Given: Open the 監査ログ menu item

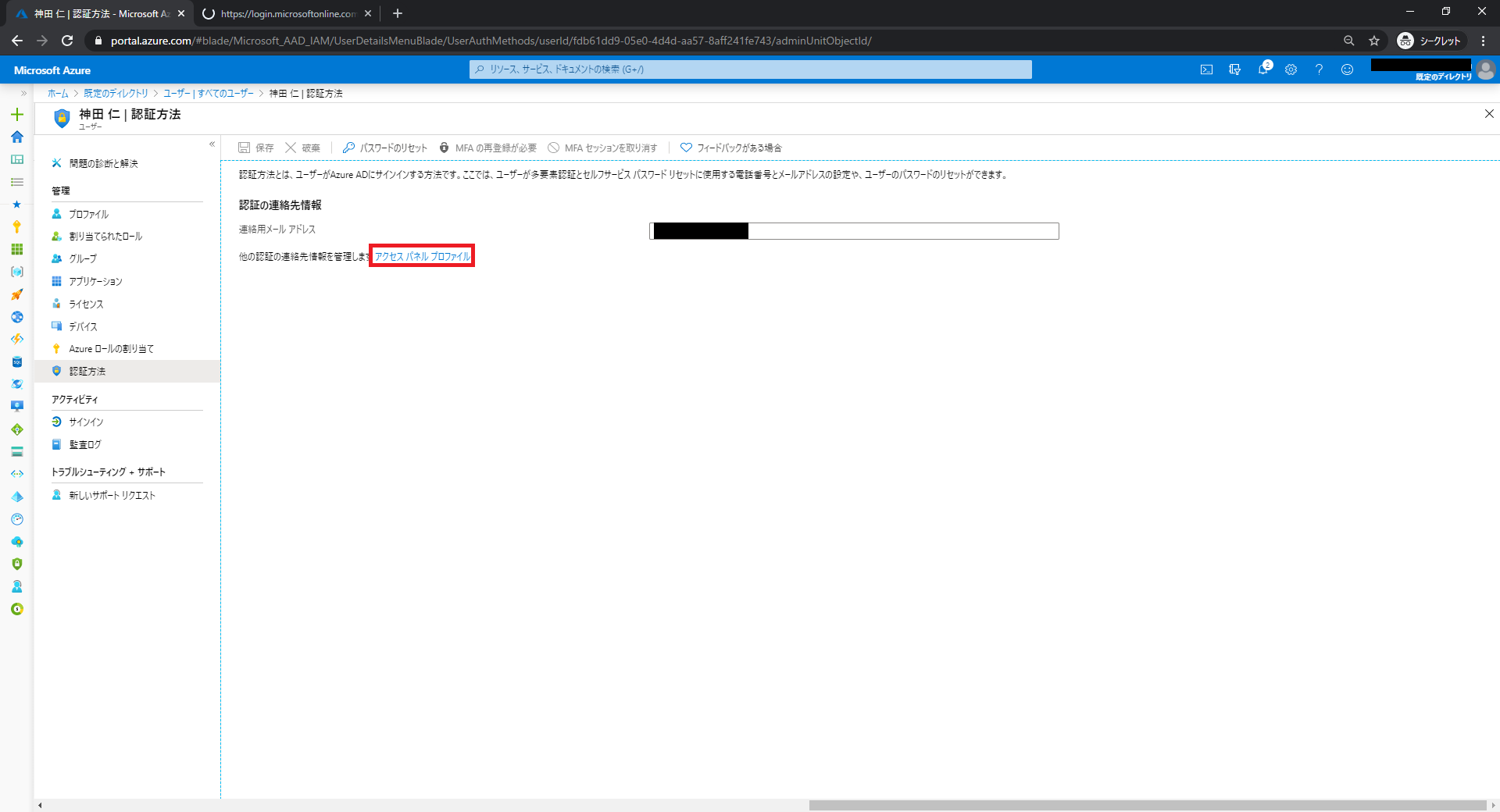Looking at the screenshot, I should [x=84, y=444].
